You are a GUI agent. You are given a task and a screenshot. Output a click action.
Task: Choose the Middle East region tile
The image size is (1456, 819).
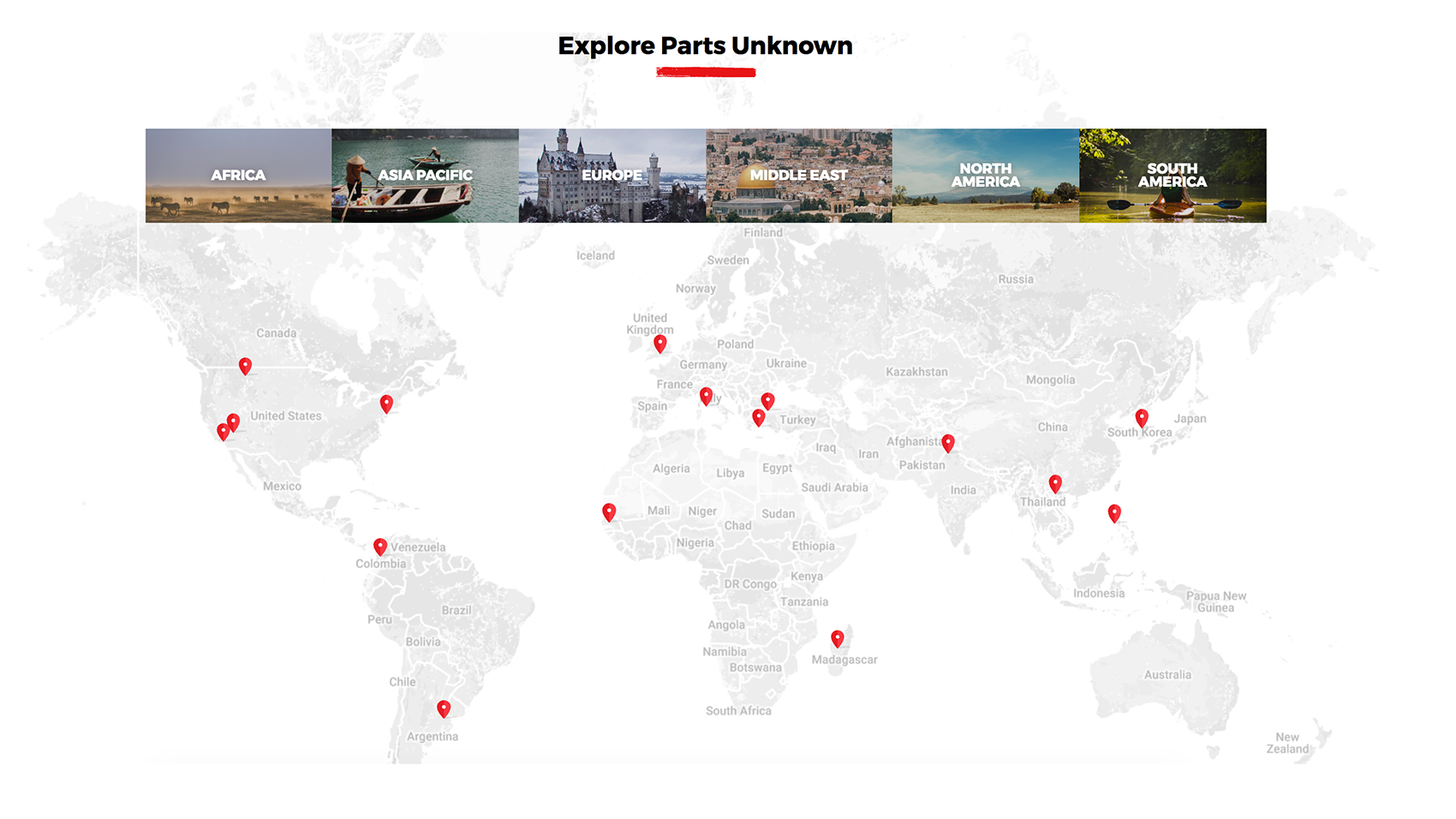pyautogui.click(x=798, y=176)
